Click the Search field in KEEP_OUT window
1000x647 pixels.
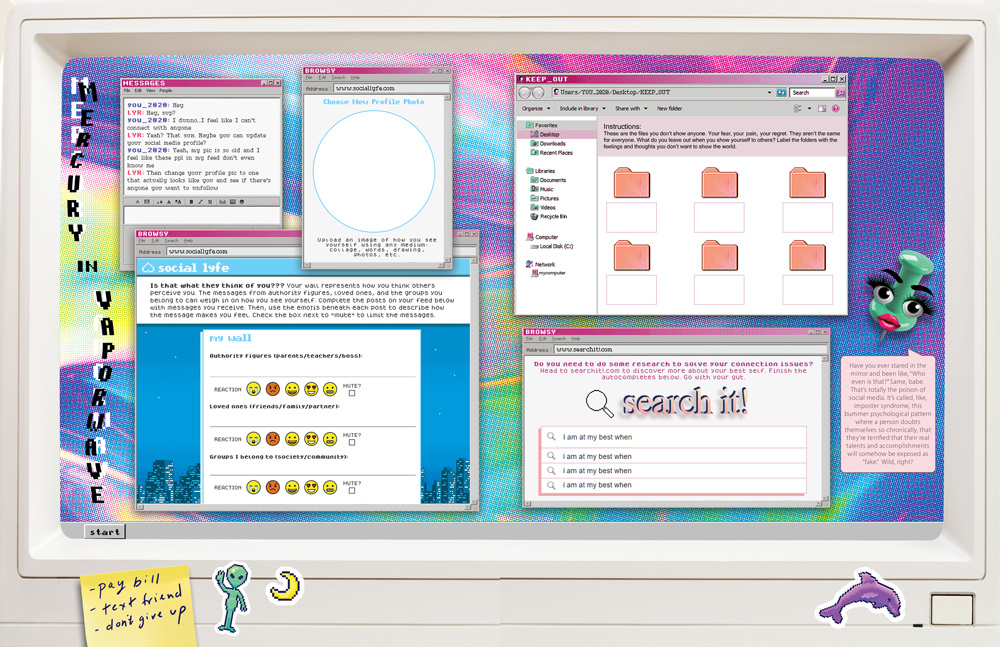[812, 93]
